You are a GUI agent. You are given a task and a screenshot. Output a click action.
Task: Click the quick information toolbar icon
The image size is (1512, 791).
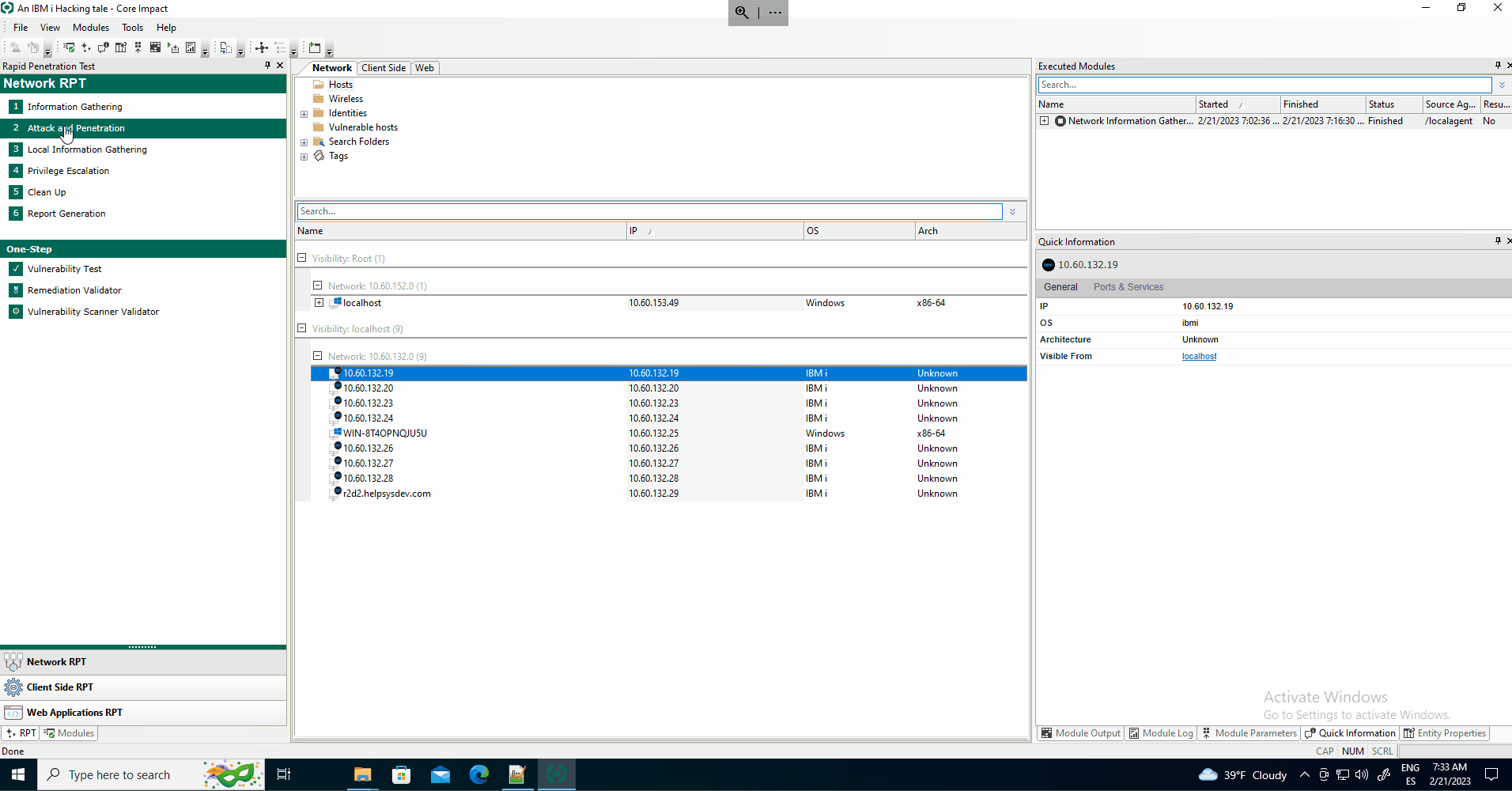pyautogui.click(x=104, y=47)
